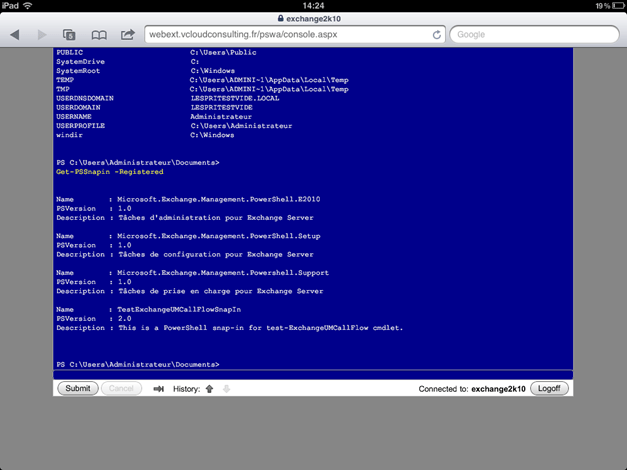Open the Safari tabs/pages view

70,35
